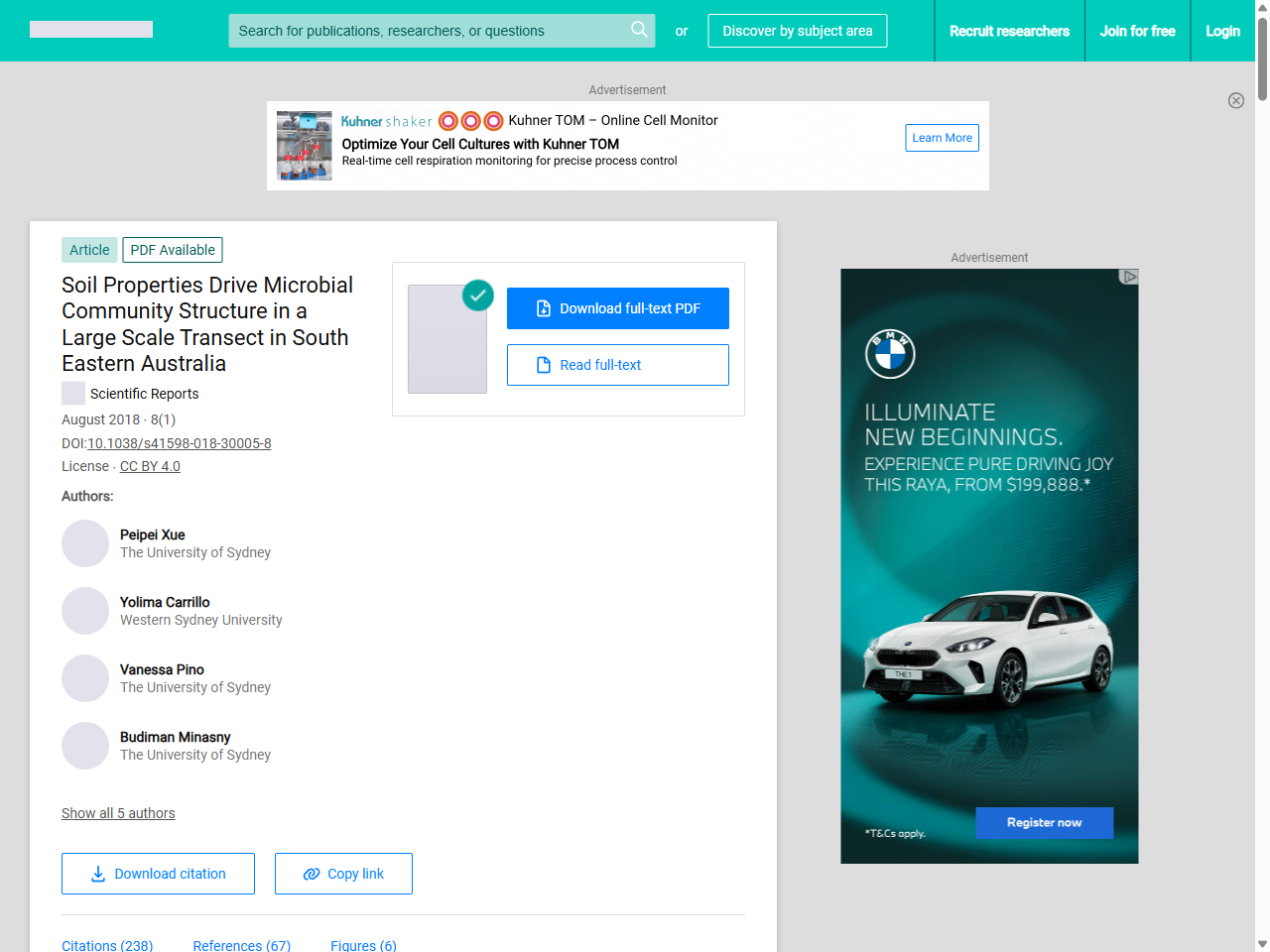
Task: Open the PDF preview thumbnail
Action: [447, 340]
